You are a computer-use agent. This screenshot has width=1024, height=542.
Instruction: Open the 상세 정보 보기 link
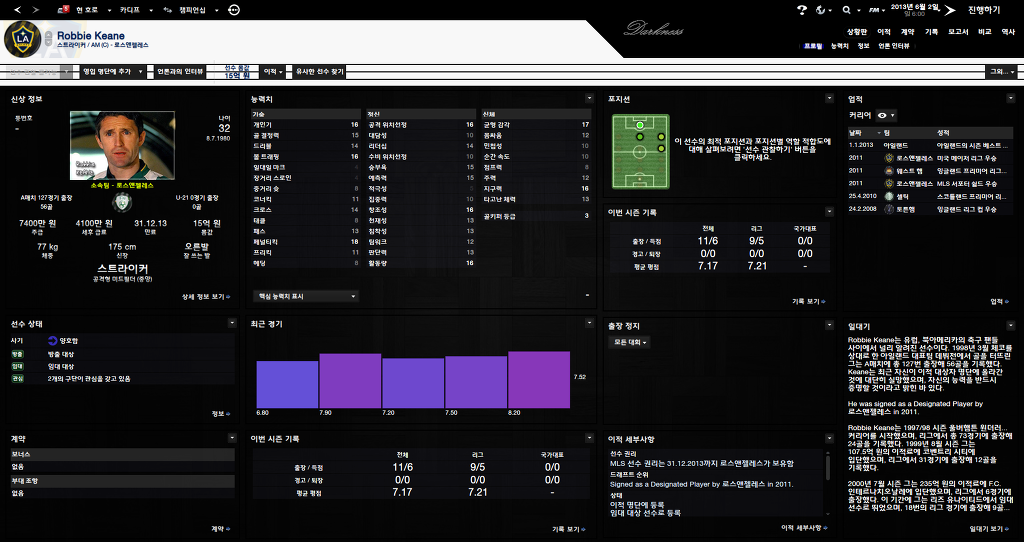click(x=205, y=296)
